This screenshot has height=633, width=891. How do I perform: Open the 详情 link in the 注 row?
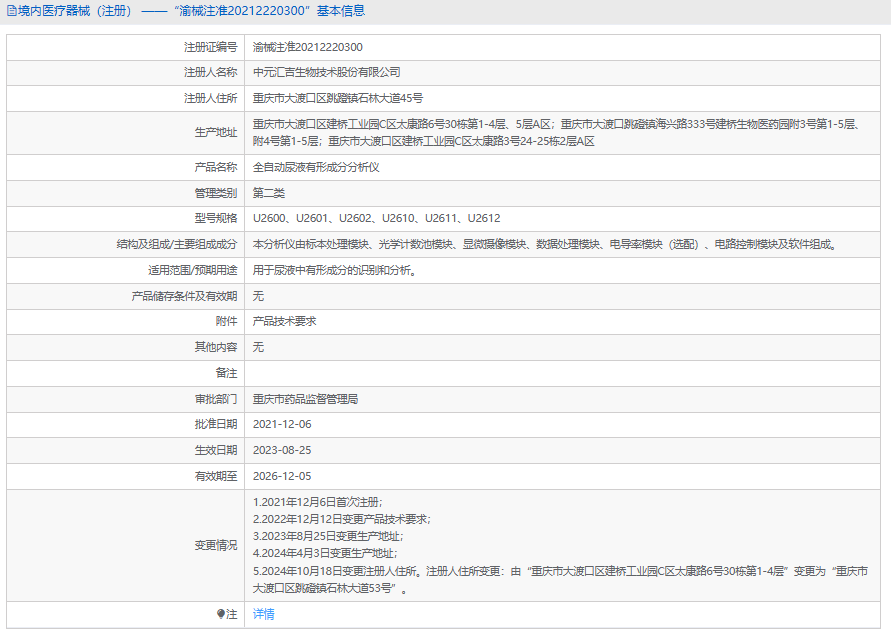coord(264,614)
